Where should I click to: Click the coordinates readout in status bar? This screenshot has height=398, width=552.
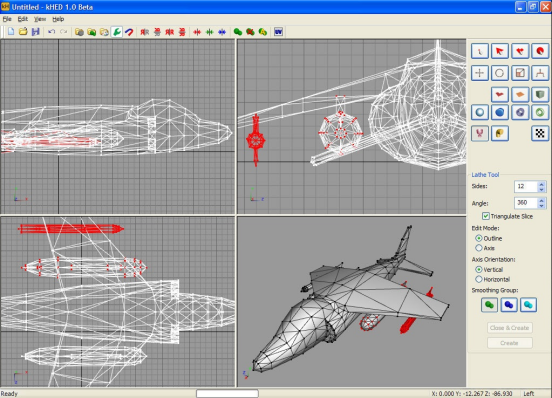472,393
